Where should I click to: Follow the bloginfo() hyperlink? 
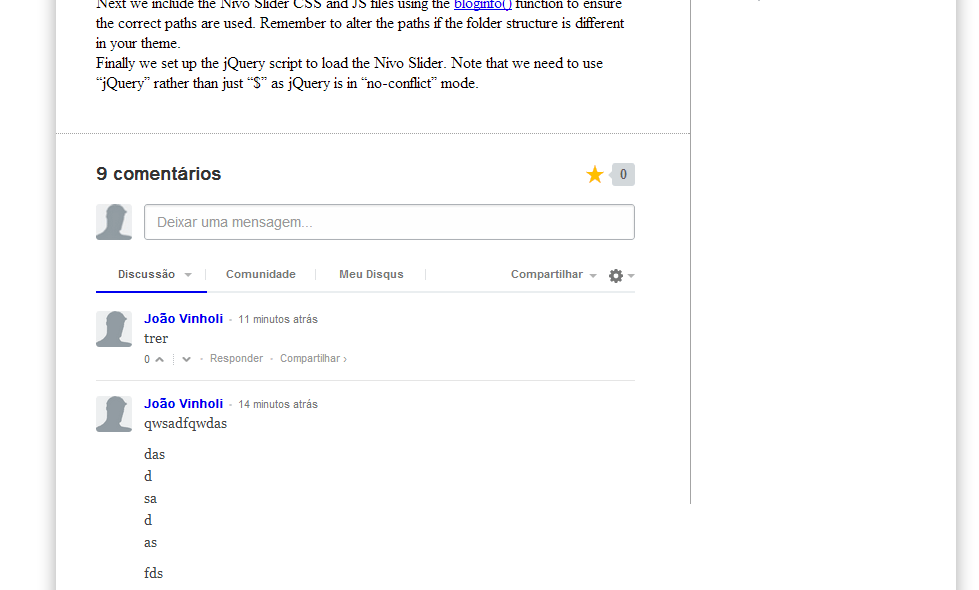click(x=481, y=6)
